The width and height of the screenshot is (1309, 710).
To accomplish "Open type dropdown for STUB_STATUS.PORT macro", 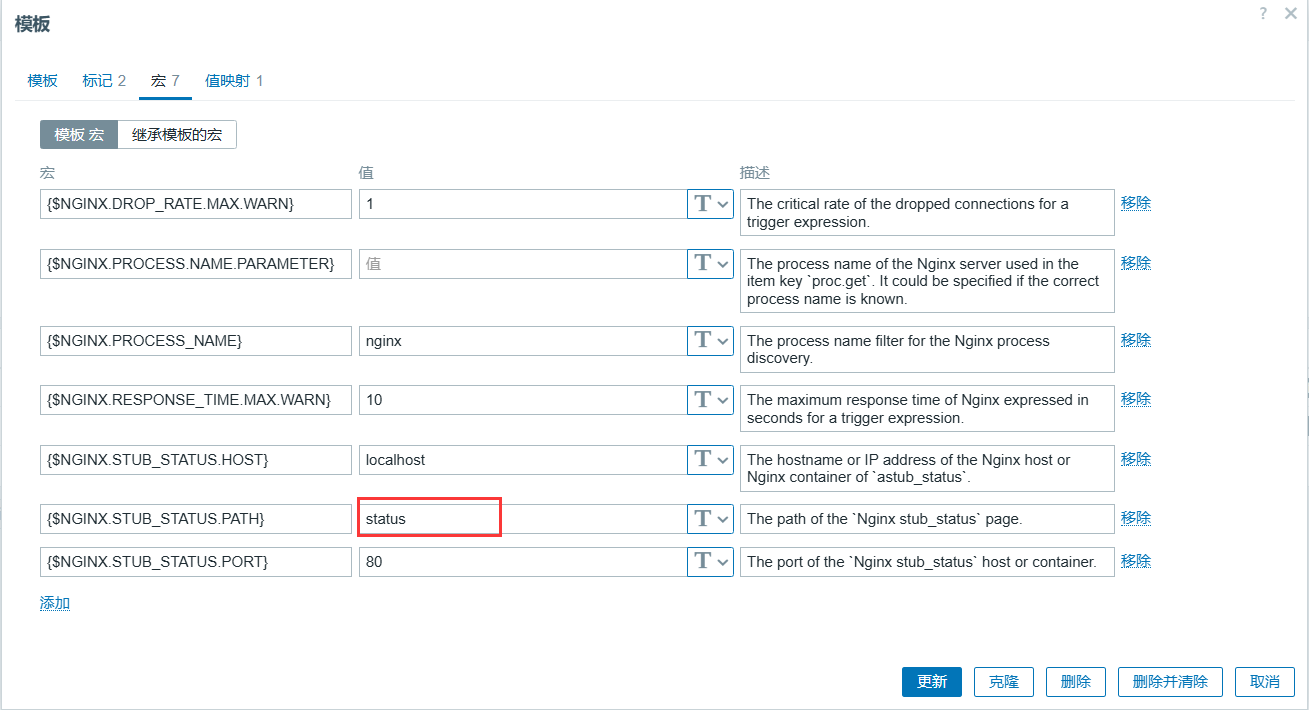I will tap(710, 562).
